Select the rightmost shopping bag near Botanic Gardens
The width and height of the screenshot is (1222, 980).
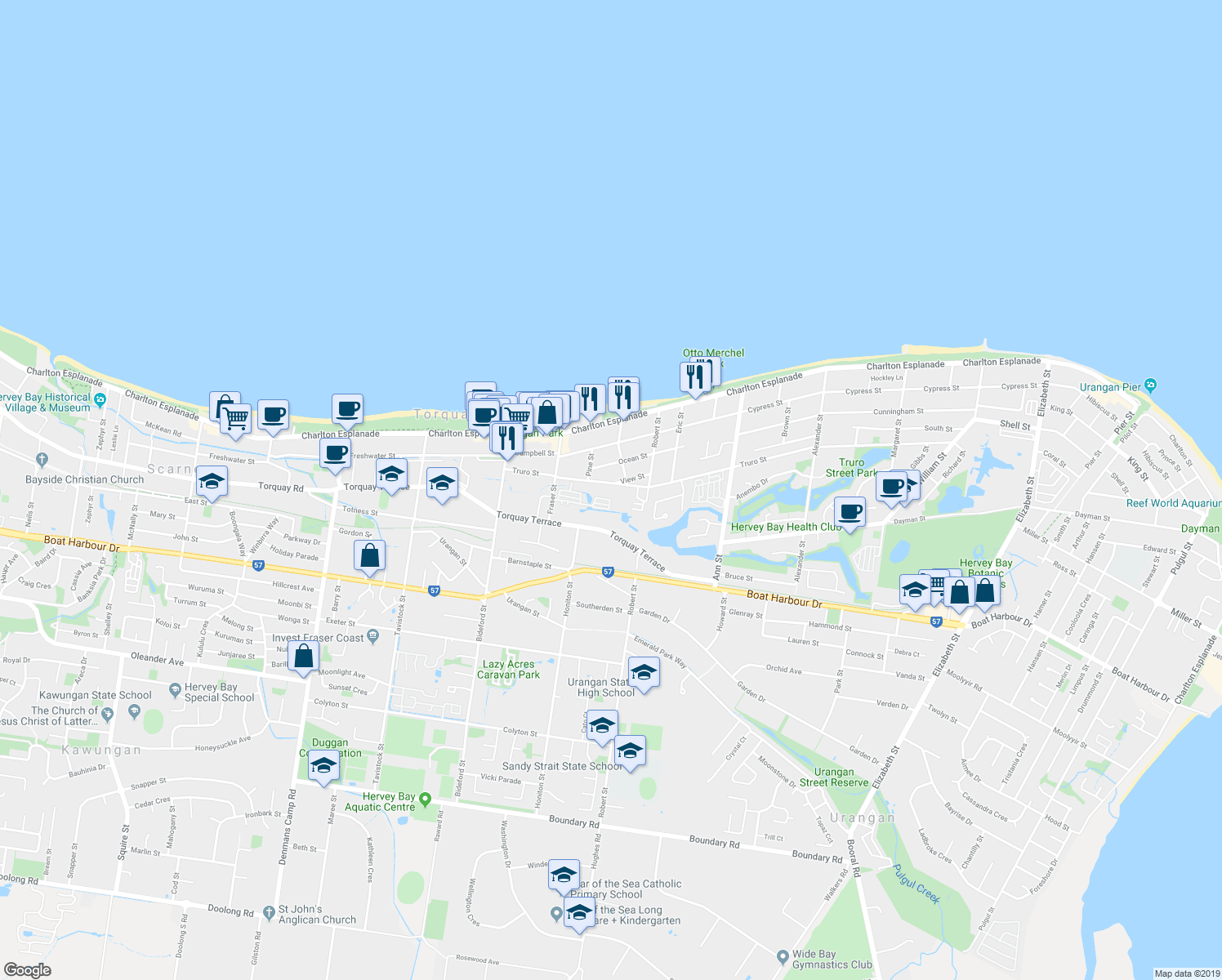[x=985, y=592]
